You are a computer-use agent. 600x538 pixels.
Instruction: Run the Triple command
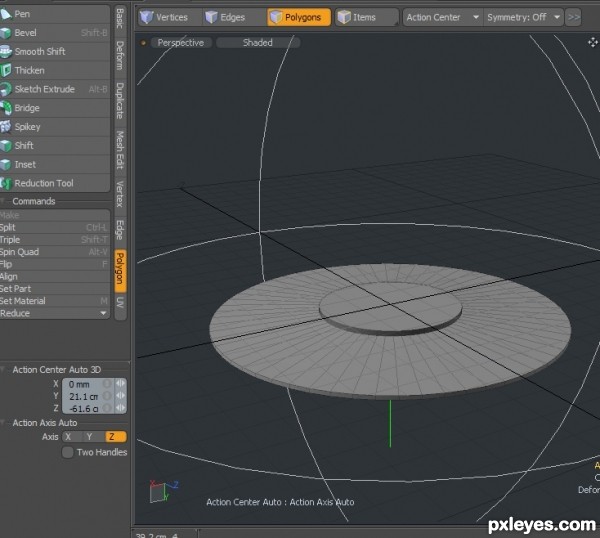pos(55,240)
